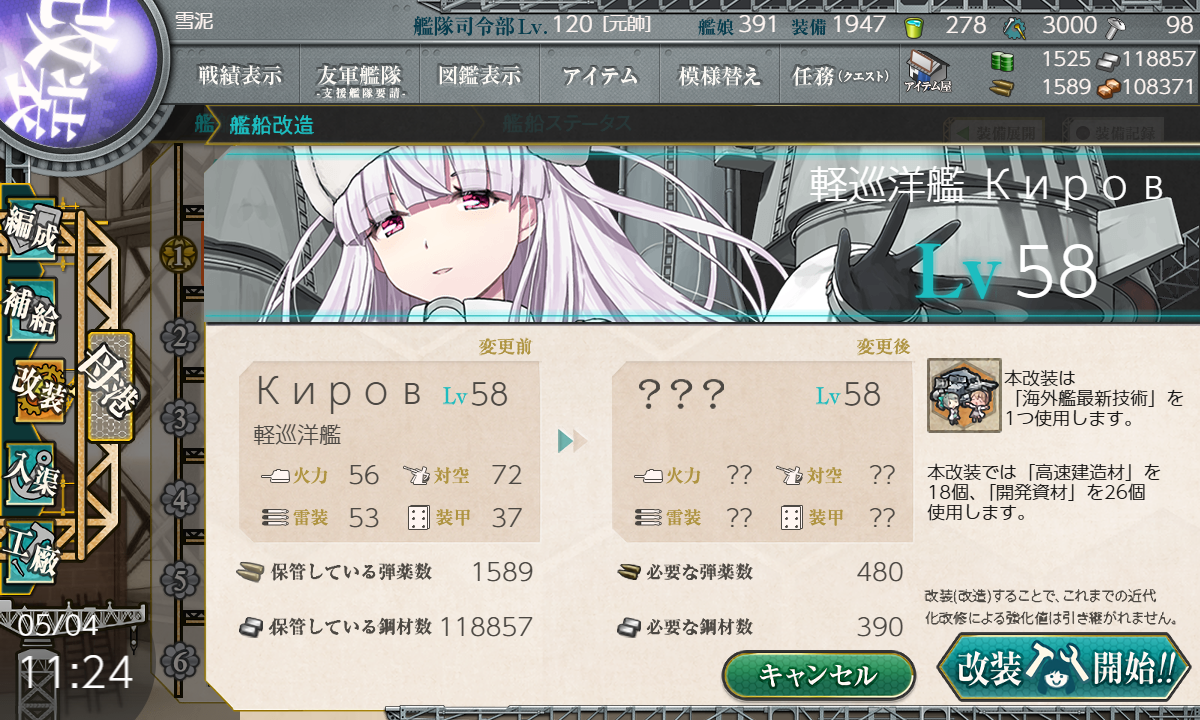The height and width of the screenshot is (720, 1200).
Task: Select fleet slot number 2
Action: [178, 338]
